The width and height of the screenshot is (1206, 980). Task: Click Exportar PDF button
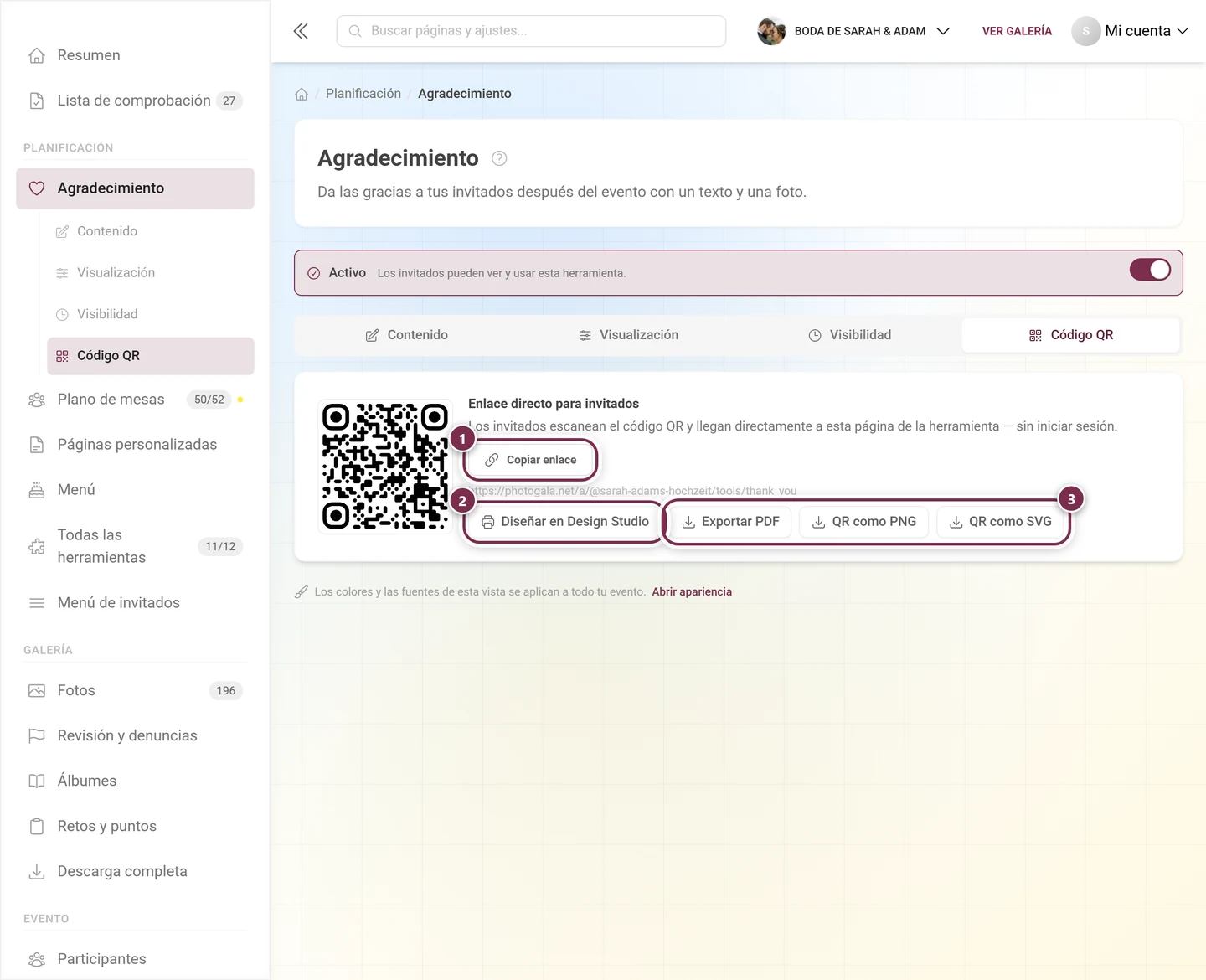click(x=730, y=522)
